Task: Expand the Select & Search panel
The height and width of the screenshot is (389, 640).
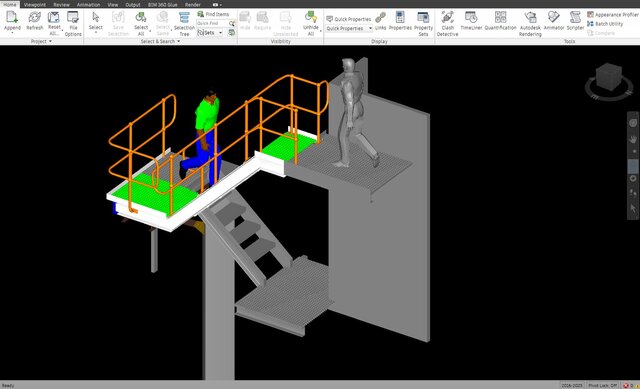Action: 160,41
